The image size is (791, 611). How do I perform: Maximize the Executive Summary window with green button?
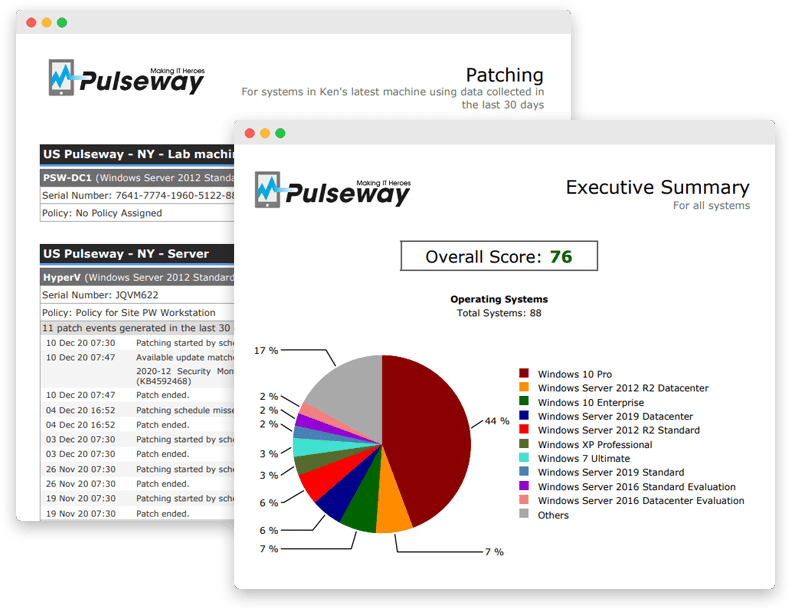point(280,133)
